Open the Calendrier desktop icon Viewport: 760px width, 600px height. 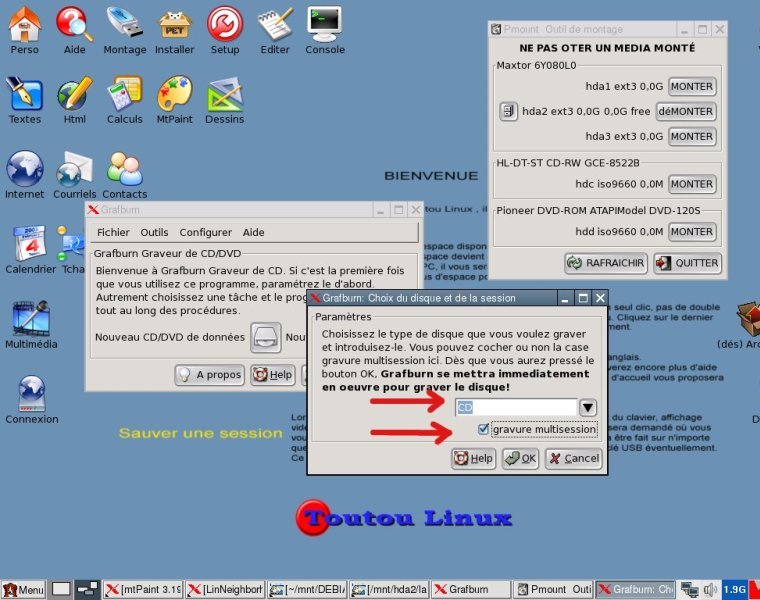point(29,244)
